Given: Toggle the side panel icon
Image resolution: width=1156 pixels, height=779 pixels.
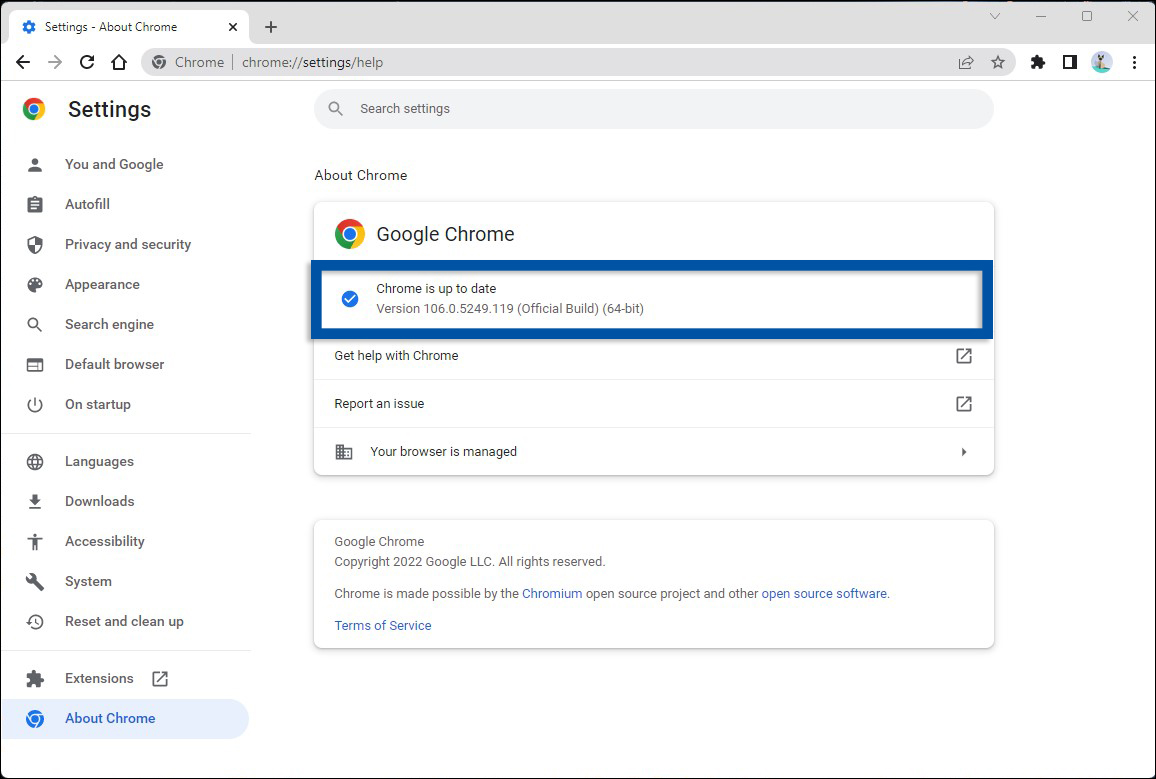Looking at the screenshot, I should tap(1069, 62).
